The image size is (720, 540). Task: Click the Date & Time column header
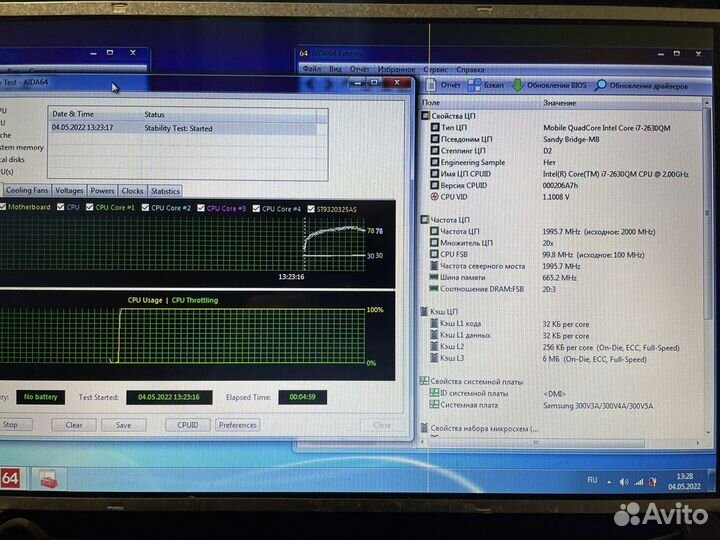point(95,114)
